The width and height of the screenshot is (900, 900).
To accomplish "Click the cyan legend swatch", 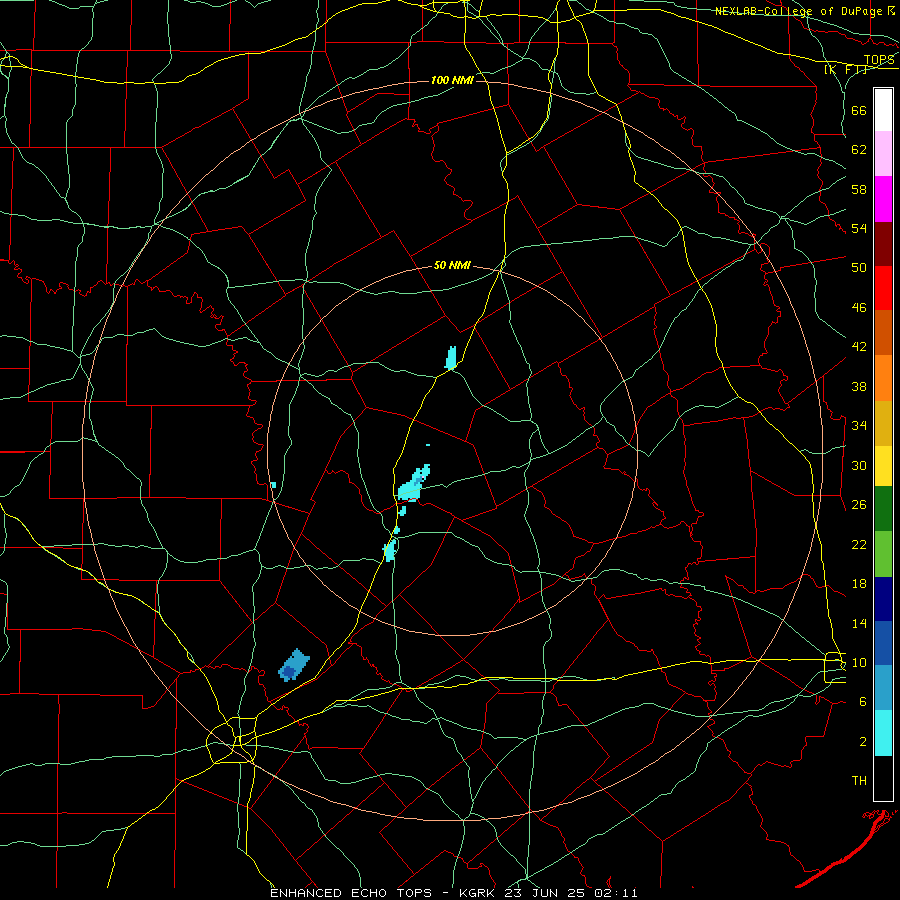I will [883, 733].
